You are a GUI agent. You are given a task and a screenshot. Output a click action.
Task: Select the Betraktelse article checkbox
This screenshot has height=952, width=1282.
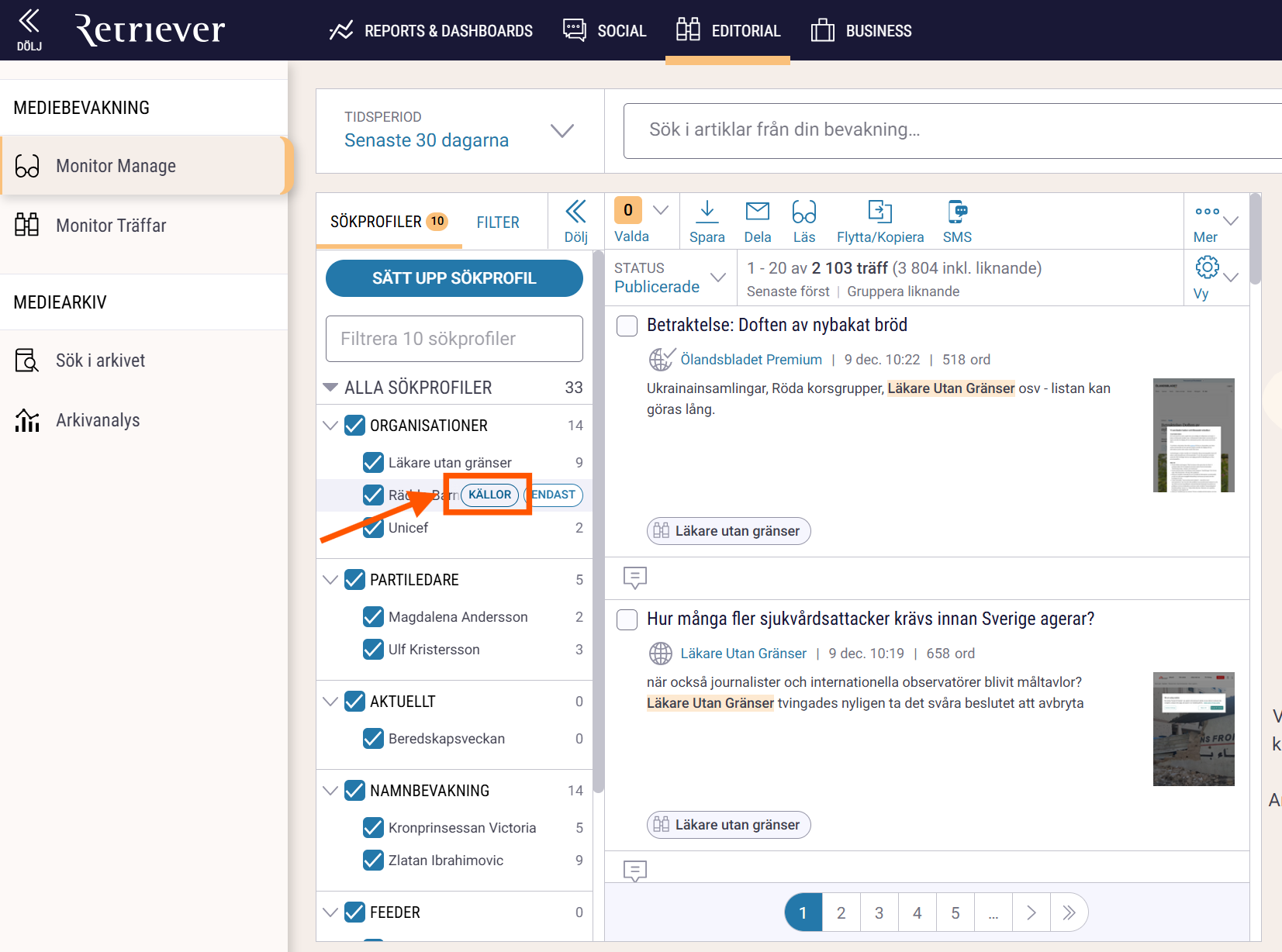(x=627, y=326)
